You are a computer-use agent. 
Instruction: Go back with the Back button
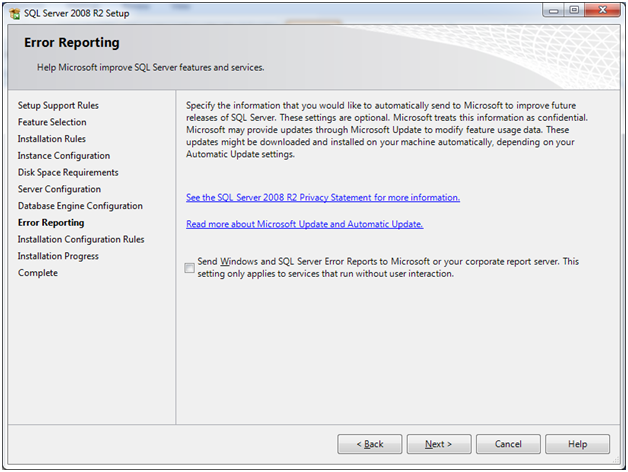point(369,444)
